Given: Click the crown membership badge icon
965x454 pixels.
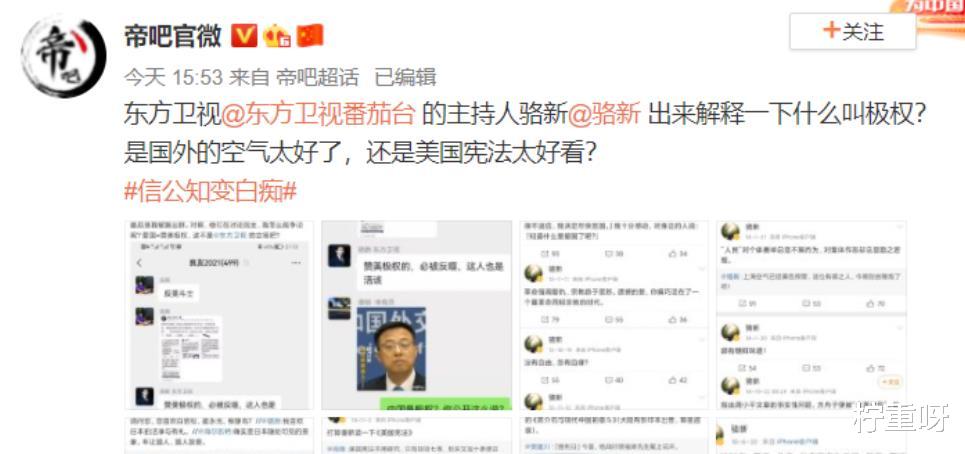Looking at the screenshot, I should (x=277, y=36).
